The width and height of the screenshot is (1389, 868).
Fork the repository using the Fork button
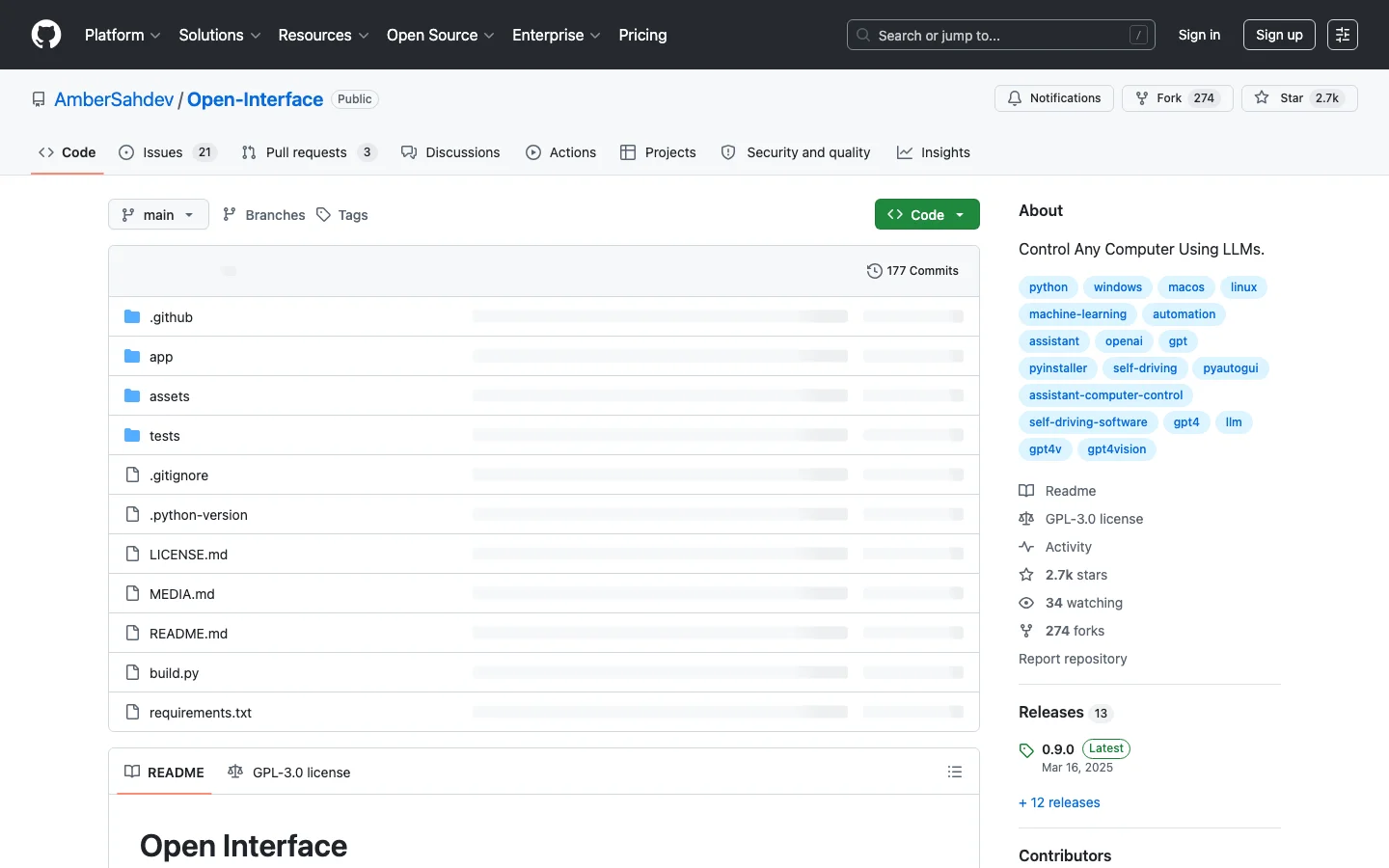pyautogui.click(x=1177, y=98)
